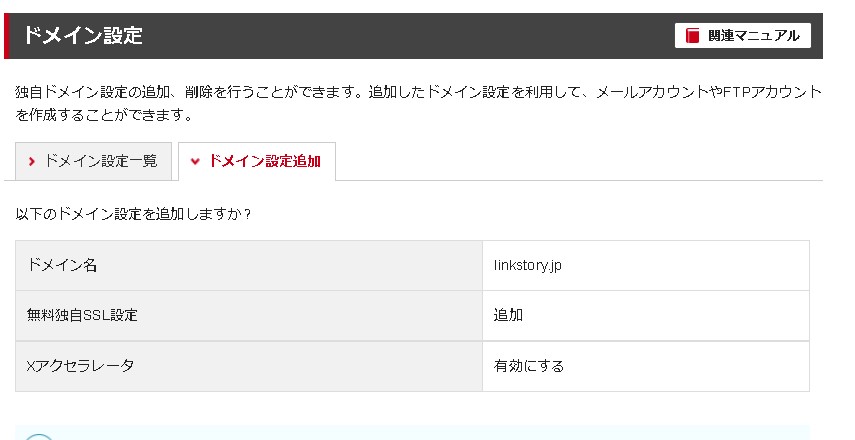
Task: Select the ドメイン名 row label
Action: [62, 266]
